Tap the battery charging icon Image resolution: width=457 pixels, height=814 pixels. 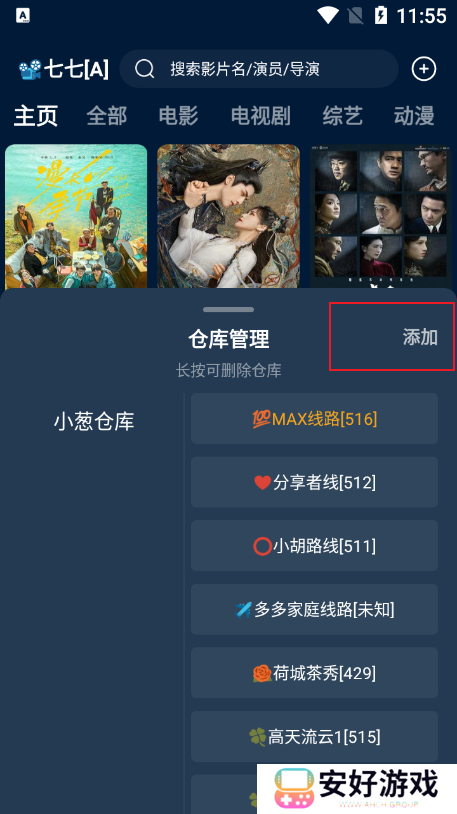click(x=381, y=16)
